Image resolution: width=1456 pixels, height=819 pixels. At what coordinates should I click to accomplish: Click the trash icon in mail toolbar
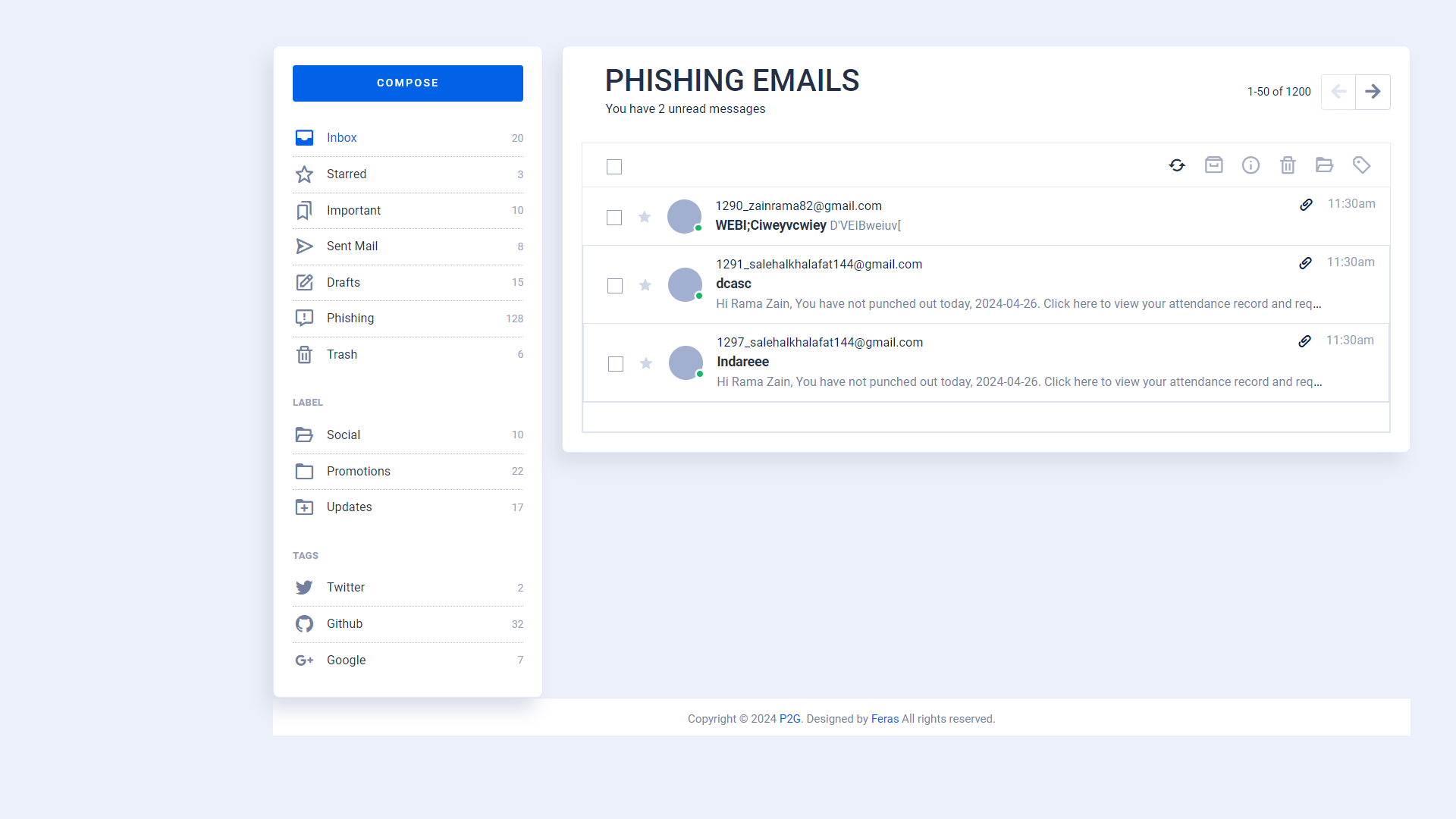coord(1288,165)
